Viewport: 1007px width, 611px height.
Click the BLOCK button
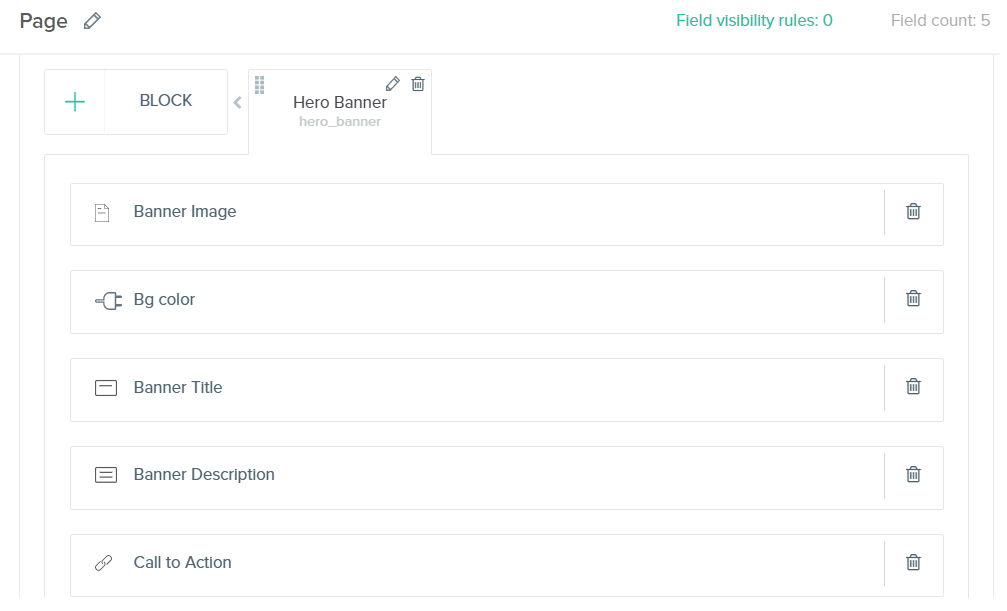click(x=166, y=101)
